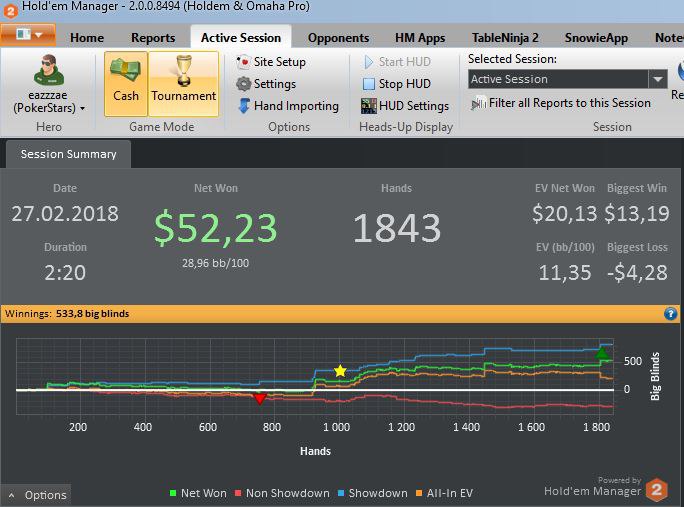Click the EV Net Won value $20,13
This screenshot has width=684, height=507.
(564, 214)
